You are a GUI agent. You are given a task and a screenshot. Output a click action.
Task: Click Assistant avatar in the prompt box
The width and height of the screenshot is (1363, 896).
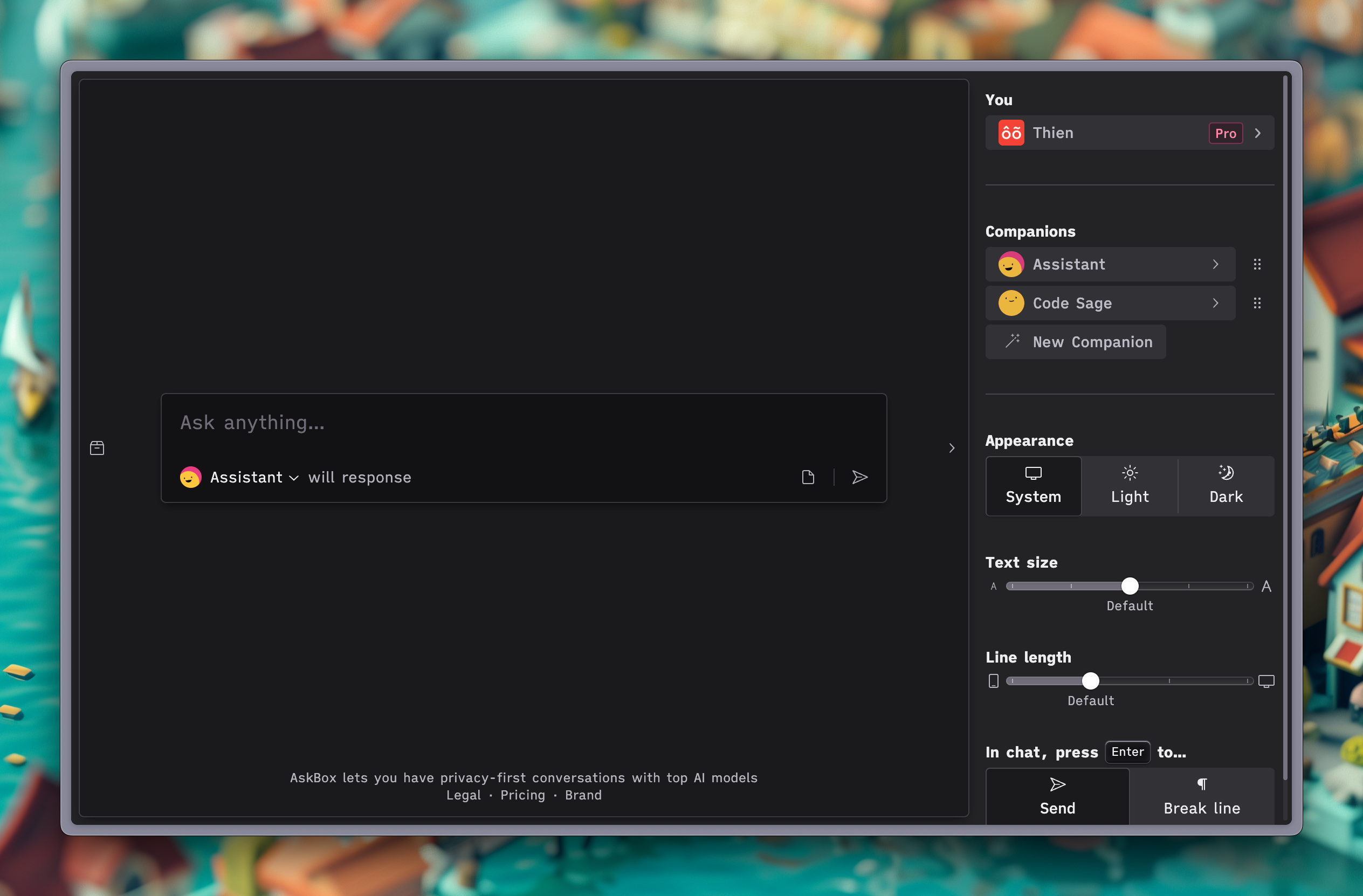point(190,477)
